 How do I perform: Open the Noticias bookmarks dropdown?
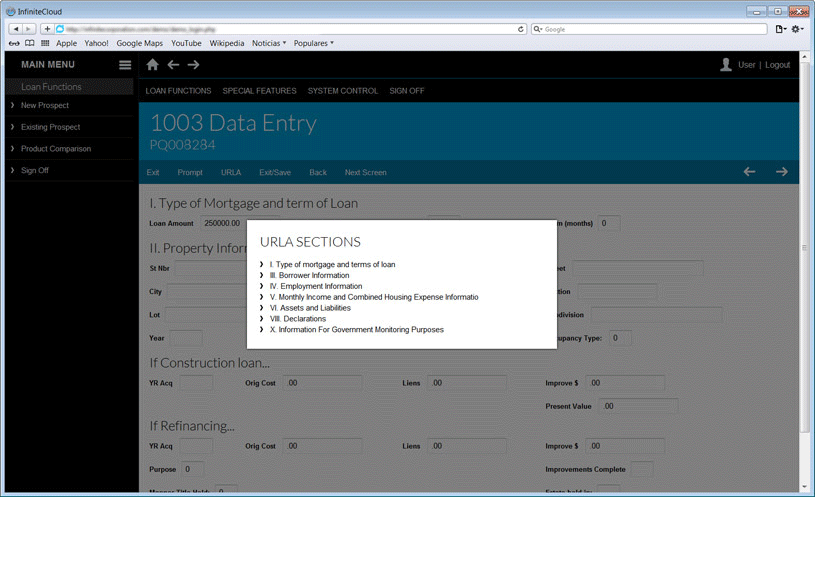coord(268,43)
